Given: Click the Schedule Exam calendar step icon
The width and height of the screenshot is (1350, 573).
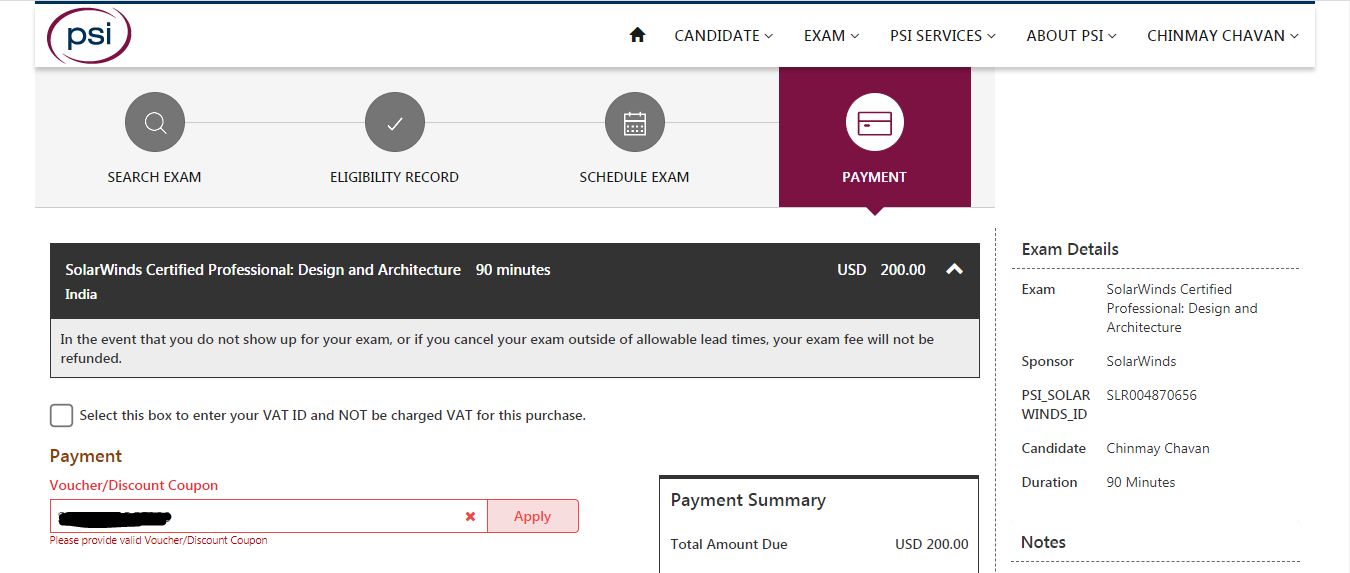Looking at the screenshot, I should (x=634, y=124).
